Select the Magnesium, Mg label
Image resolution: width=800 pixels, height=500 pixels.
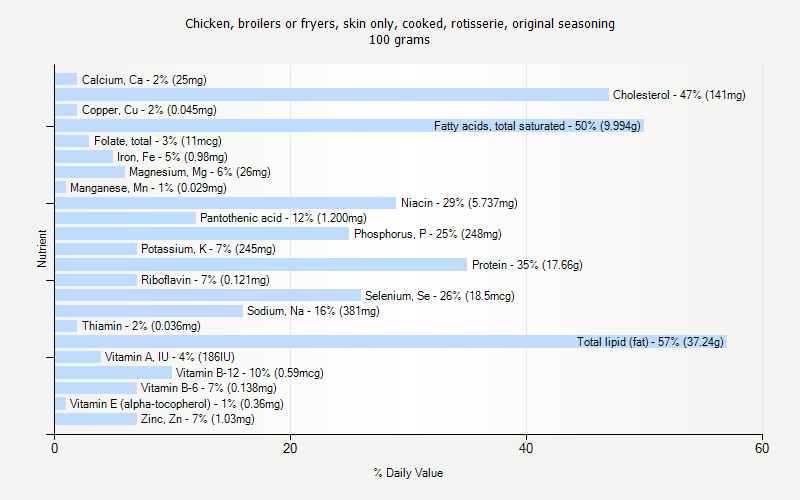click(x=199, y=172)
